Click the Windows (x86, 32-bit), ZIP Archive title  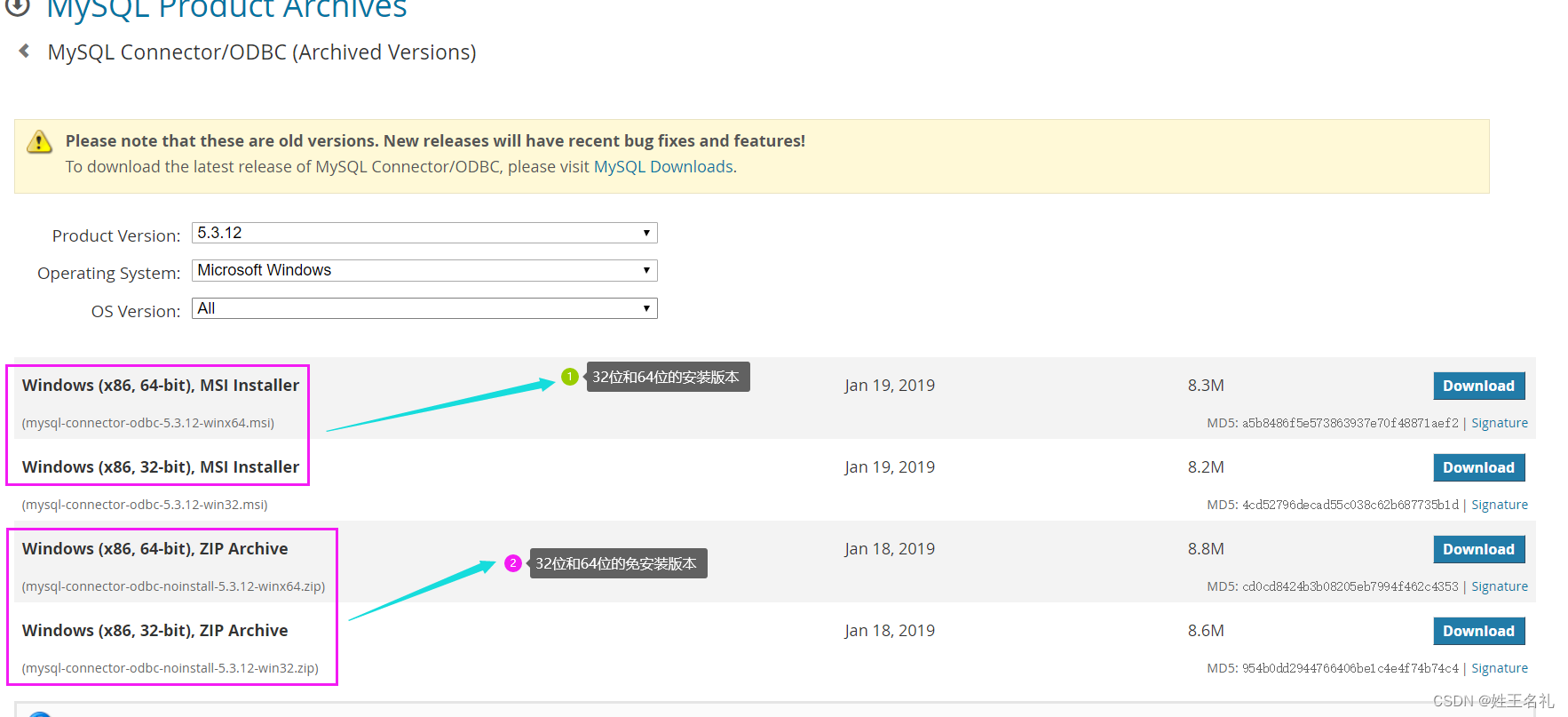click(155, 631)
